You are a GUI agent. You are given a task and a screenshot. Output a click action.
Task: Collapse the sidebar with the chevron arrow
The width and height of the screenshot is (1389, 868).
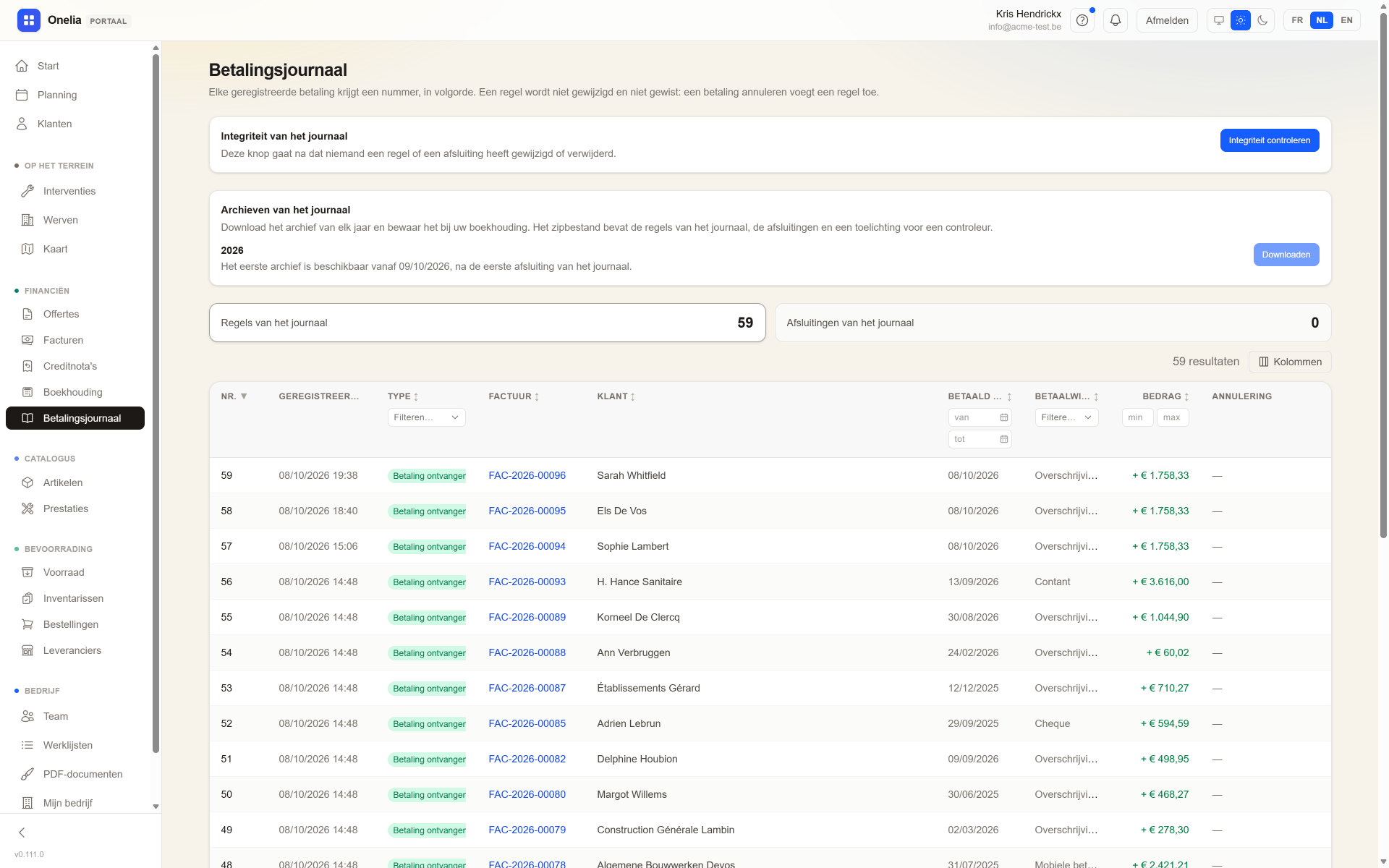[x=22, y=833]
